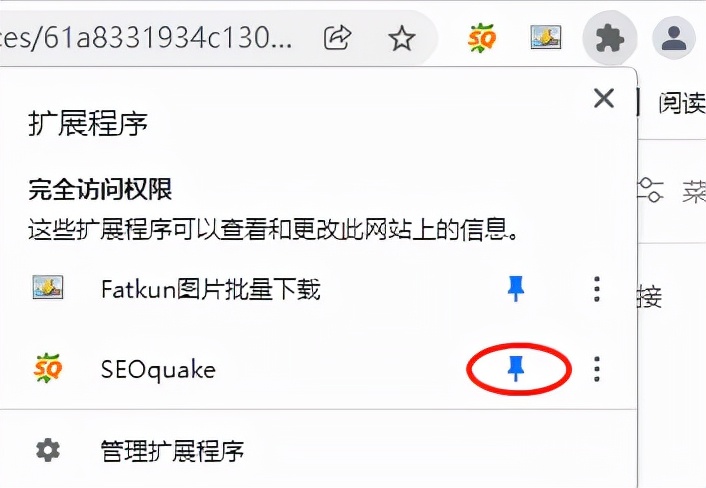Click the puzzle-piece Extensions button

coord(610,38)
